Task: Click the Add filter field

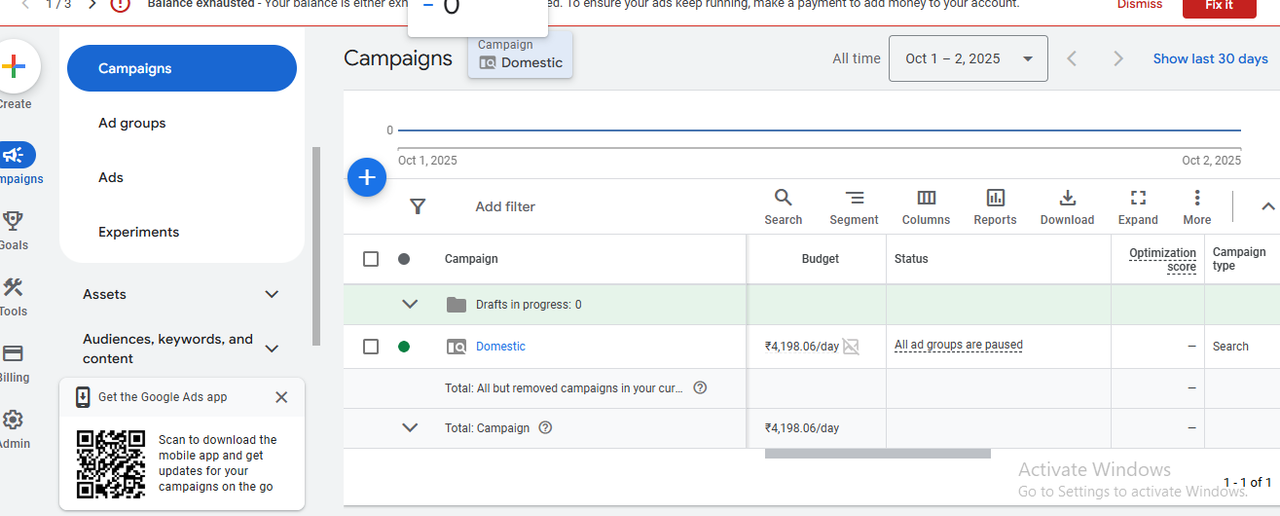Action: (505, 207)
